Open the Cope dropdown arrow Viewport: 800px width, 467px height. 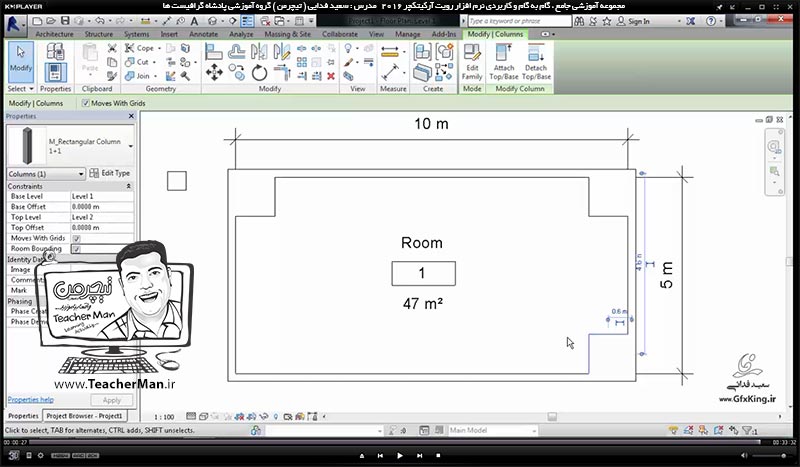159,48
